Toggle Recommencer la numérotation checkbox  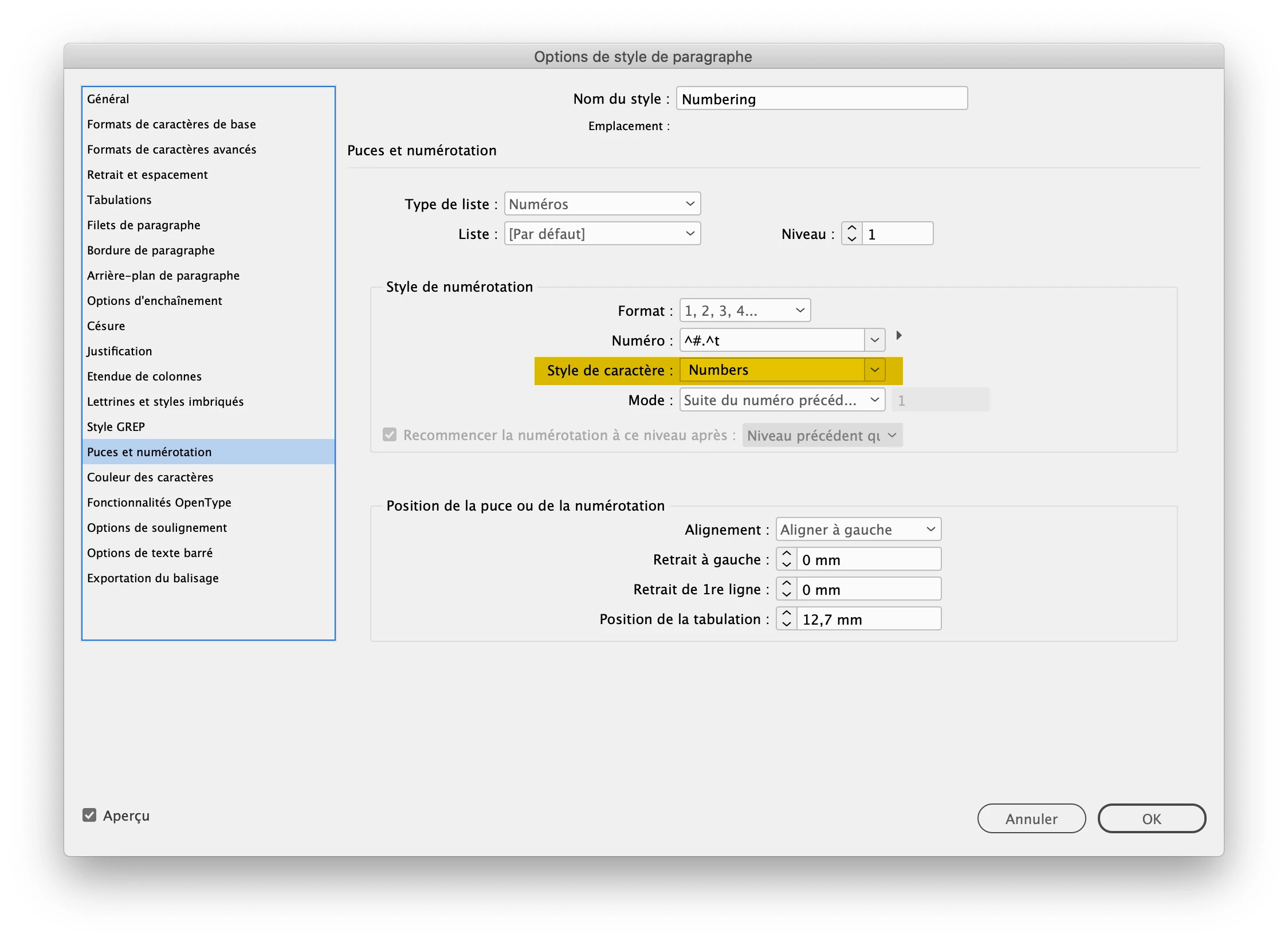click(x=390, y=435)
